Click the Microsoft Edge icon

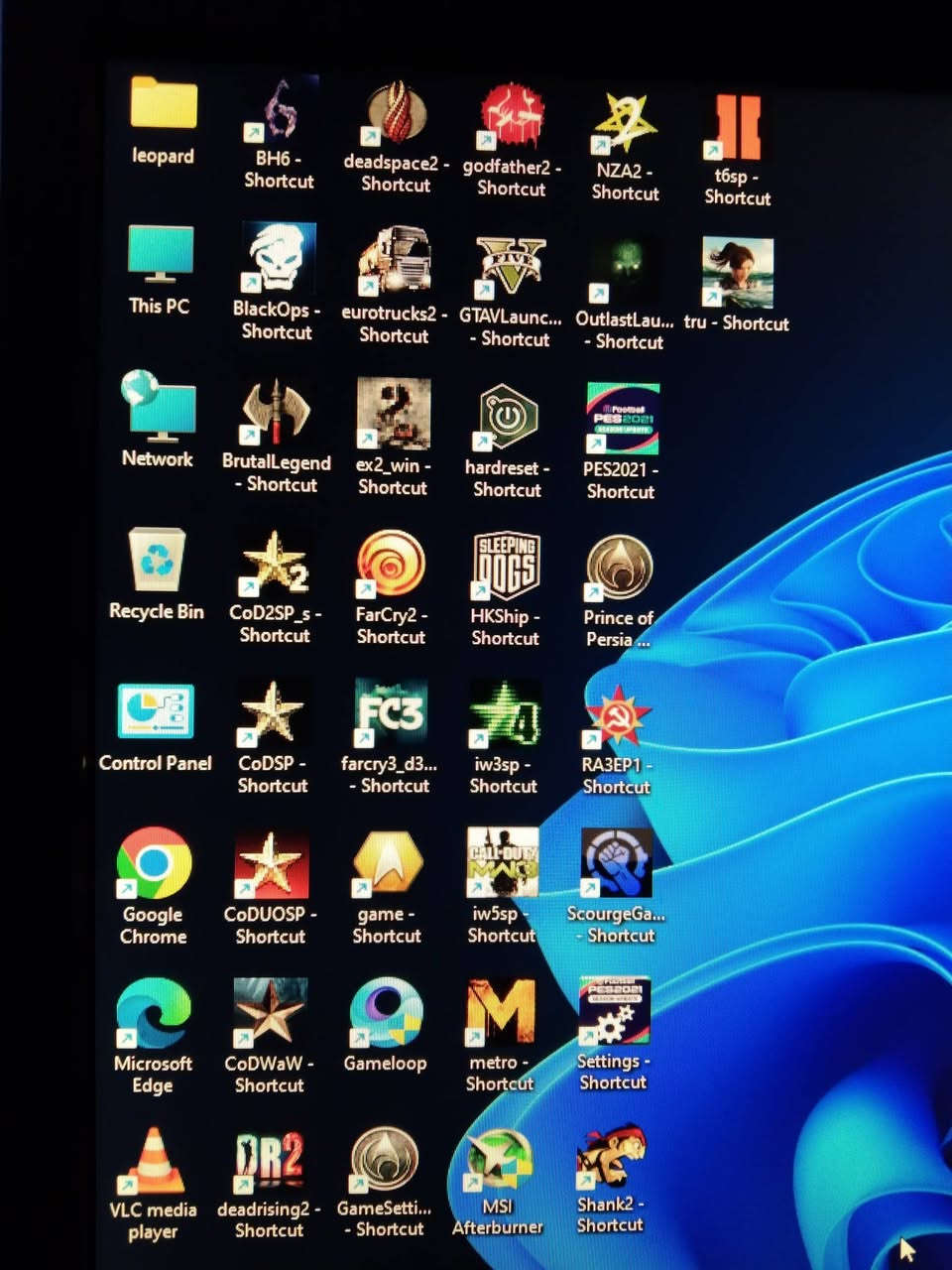pyautogui.click(x=154, y=1013)
